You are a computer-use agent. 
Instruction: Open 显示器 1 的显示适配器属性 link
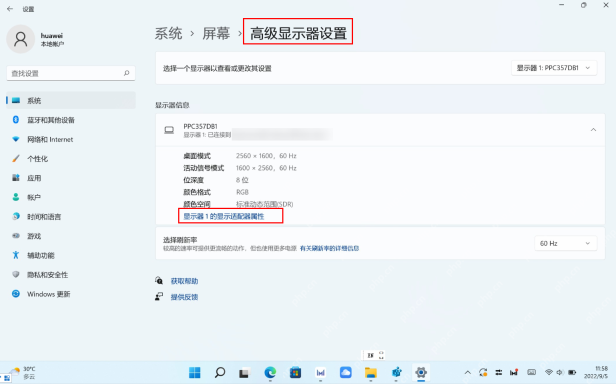coord(224,217)
